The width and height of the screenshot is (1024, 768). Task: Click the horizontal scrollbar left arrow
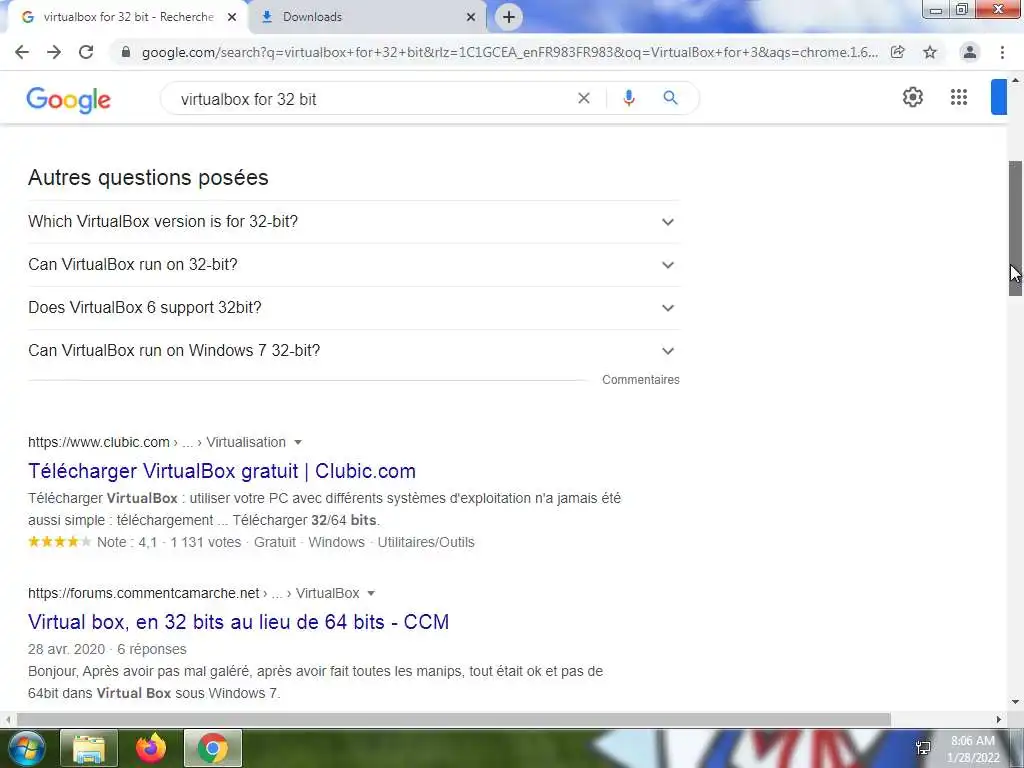[x=7, y=719]
